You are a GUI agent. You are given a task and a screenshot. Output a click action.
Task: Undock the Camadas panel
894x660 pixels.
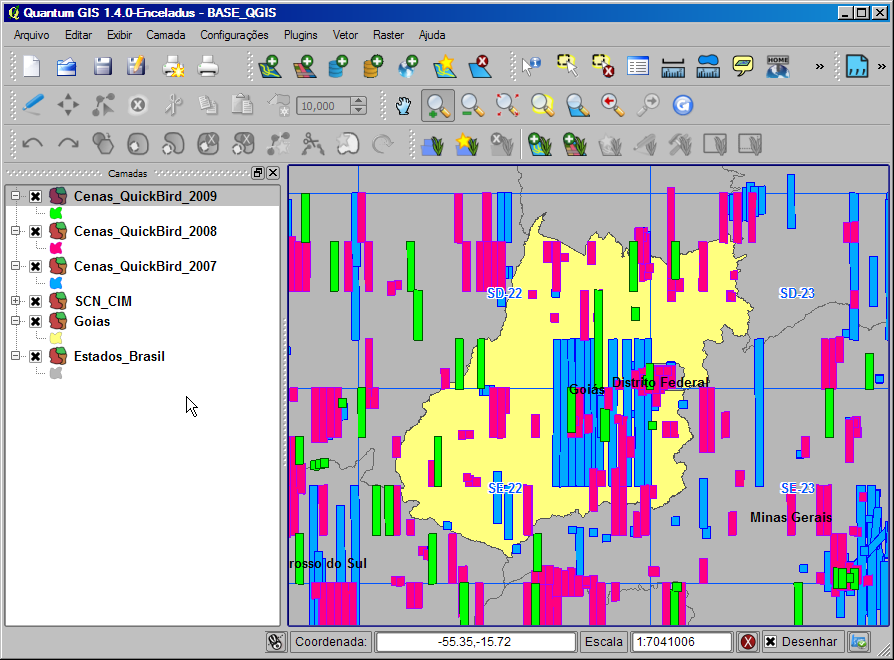[258, 173]
